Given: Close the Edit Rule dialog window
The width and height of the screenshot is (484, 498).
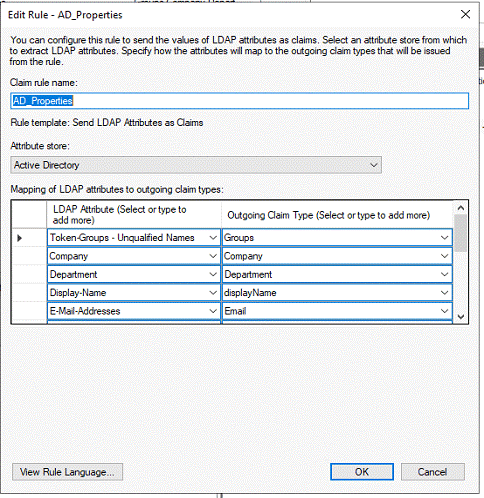Looking at the screenshot, I should coord(465,14).
